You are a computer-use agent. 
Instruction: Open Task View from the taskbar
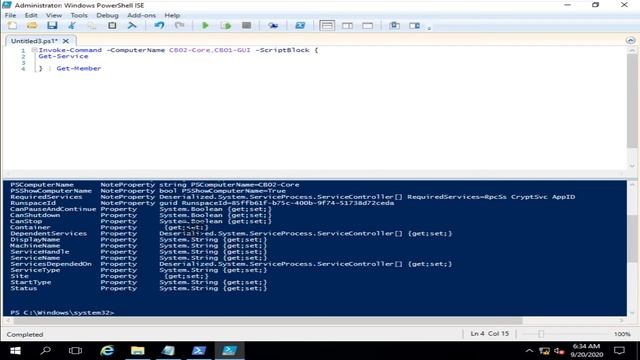(76, 351)
